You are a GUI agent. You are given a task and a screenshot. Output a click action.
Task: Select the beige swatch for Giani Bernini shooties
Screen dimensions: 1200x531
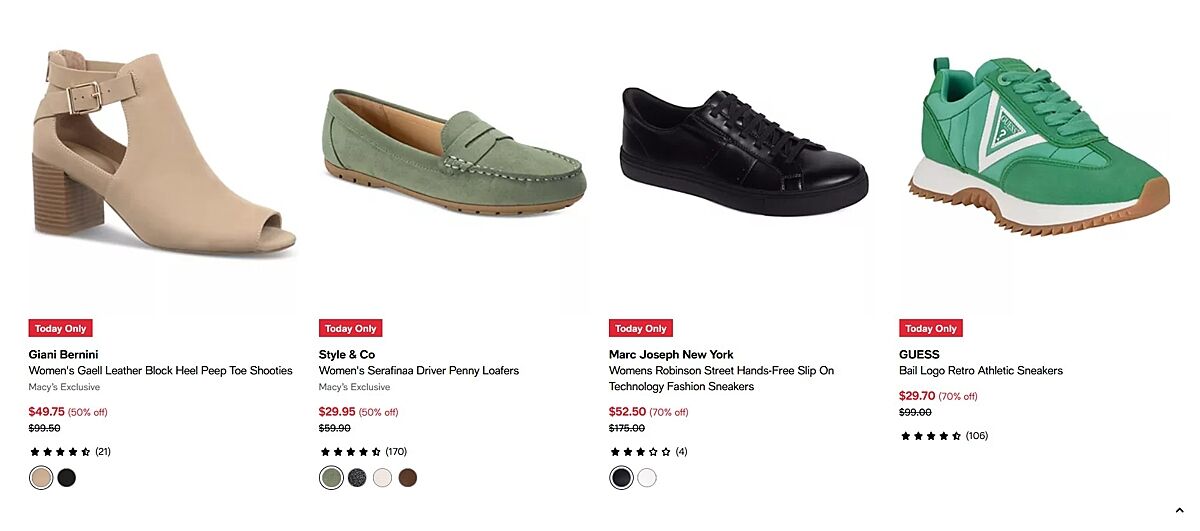click(x=41, y=478)
